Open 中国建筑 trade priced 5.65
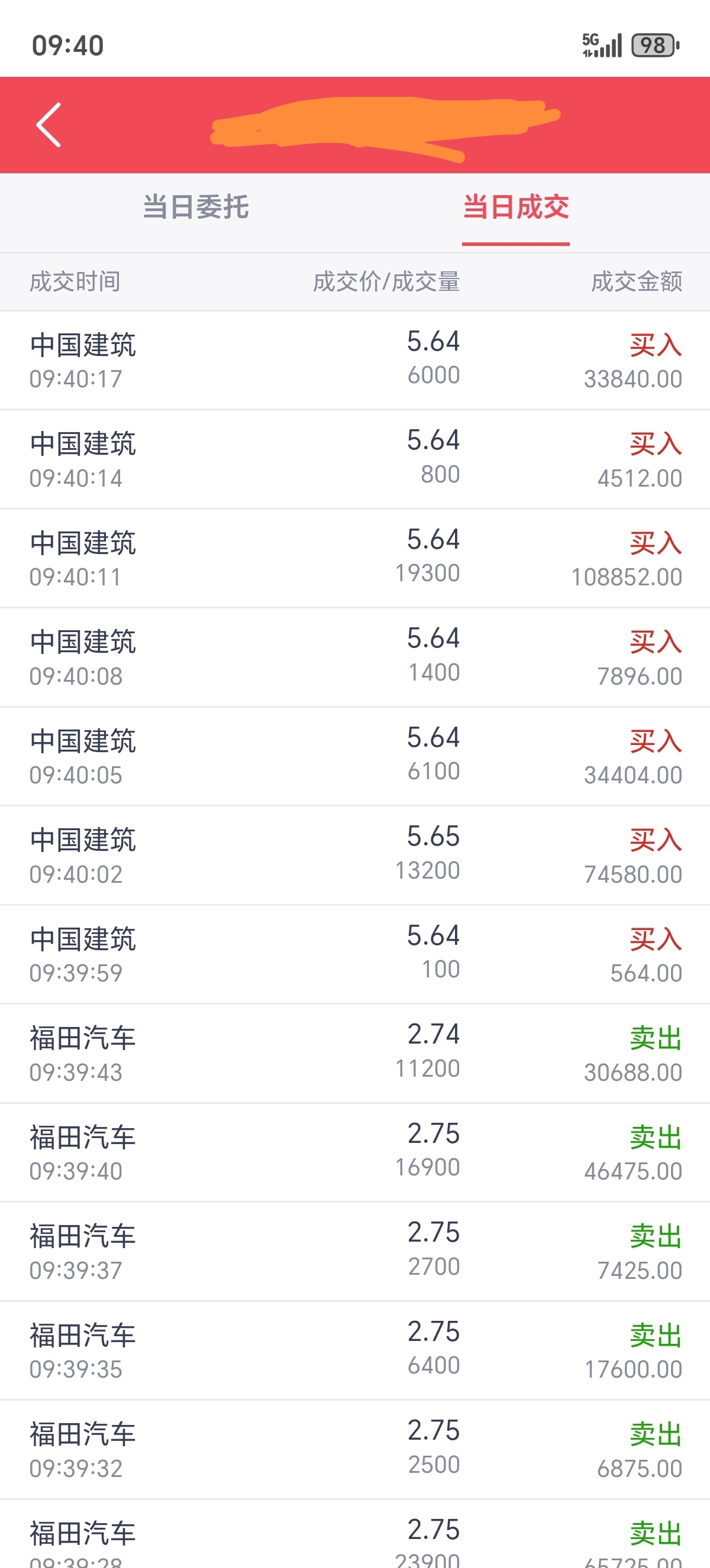Image resolution: width=710 pixels, height=1568 pixels. 355,856
